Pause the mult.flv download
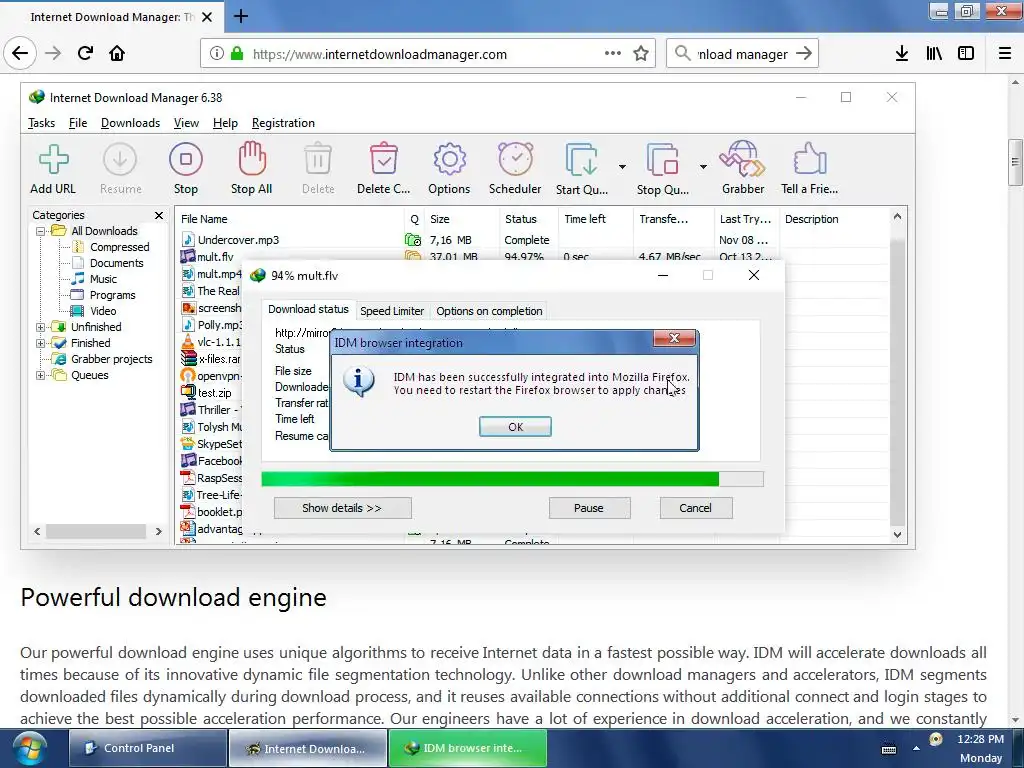The height and width of the screenshot is (768, 1024). point(589,508)
